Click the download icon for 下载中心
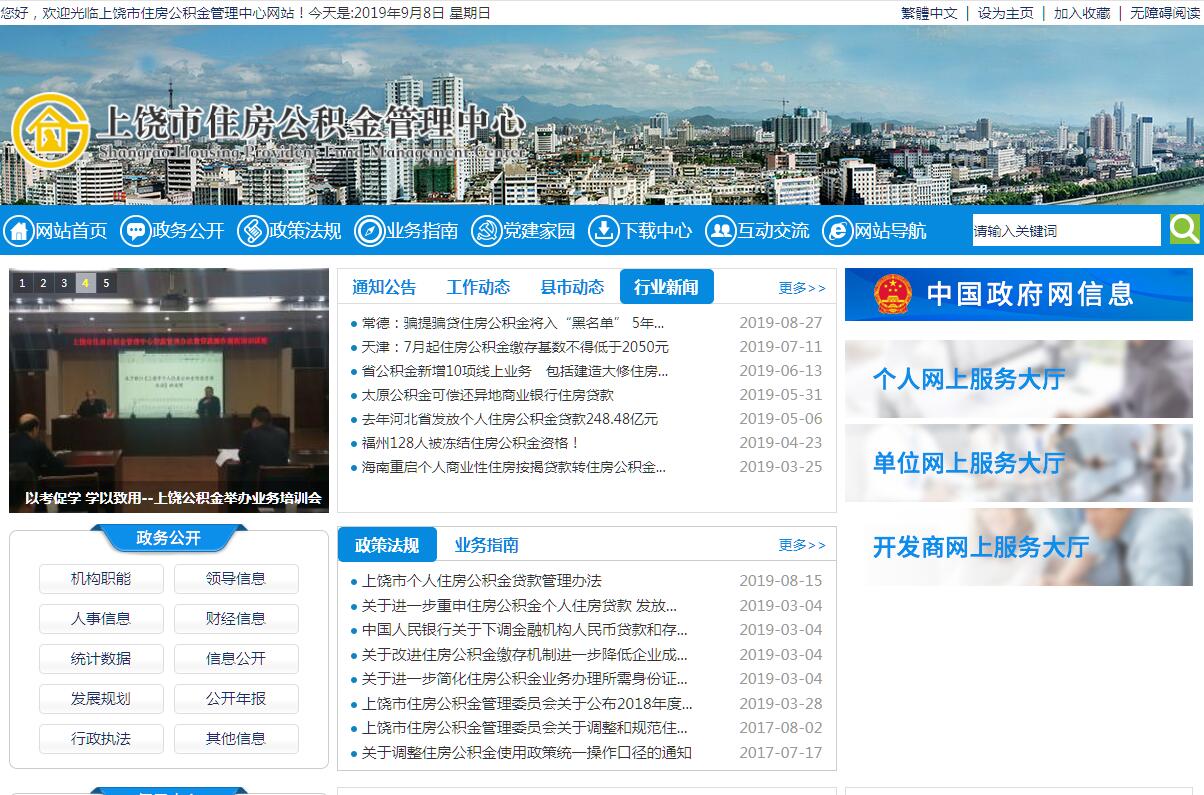 coord(603,231)
